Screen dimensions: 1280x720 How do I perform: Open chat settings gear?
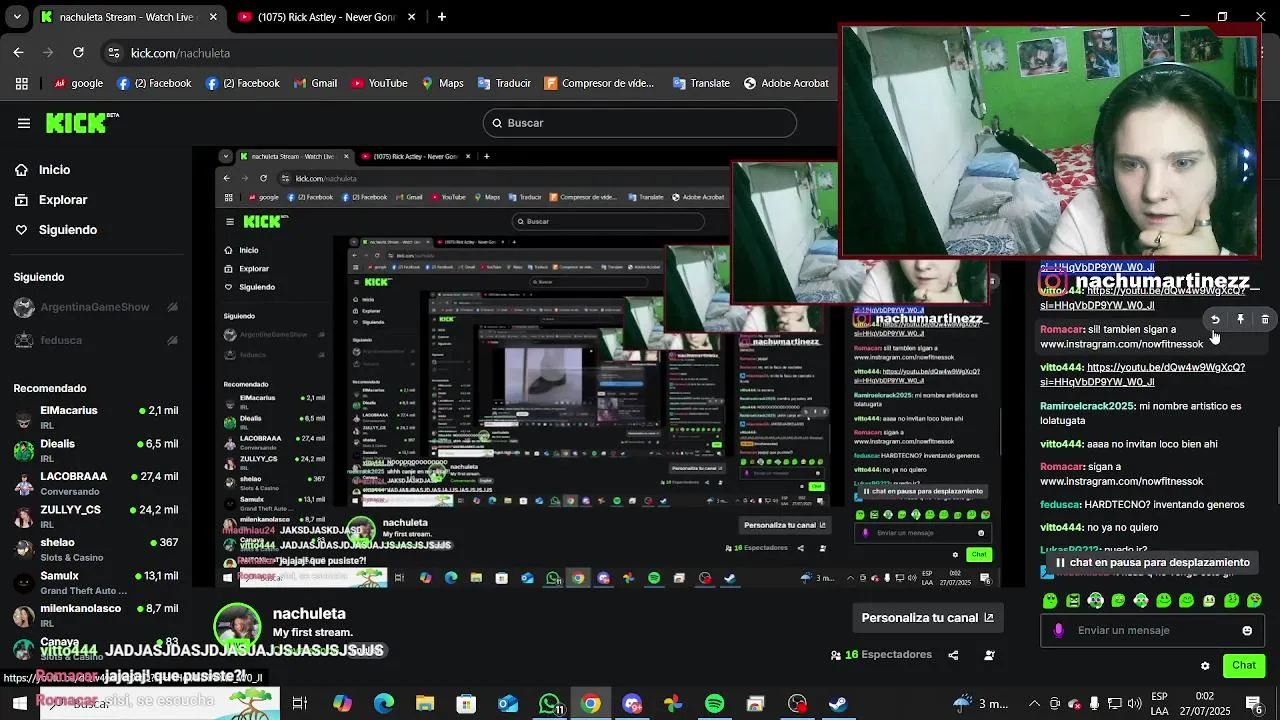coord(1205,666)
